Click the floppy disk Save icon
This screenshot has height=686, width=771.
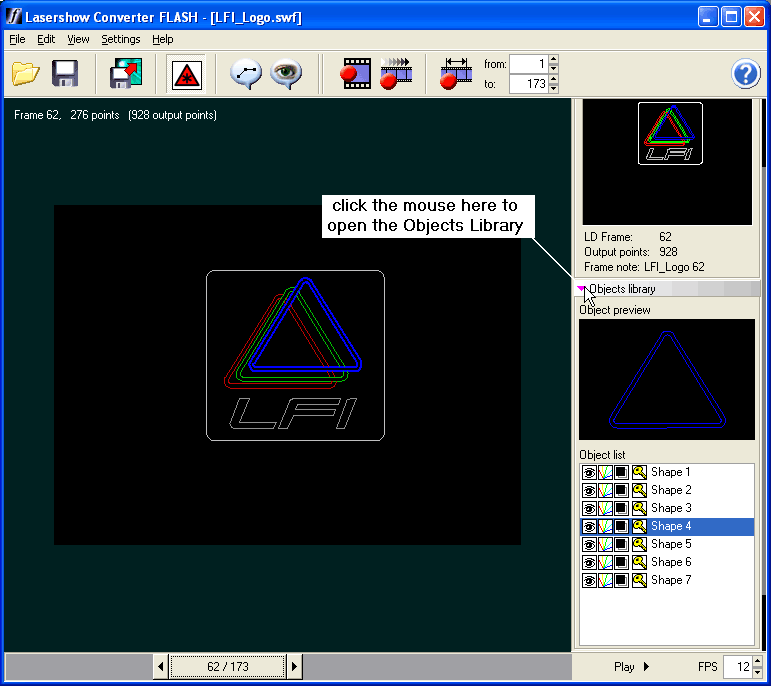pos(65,74)
